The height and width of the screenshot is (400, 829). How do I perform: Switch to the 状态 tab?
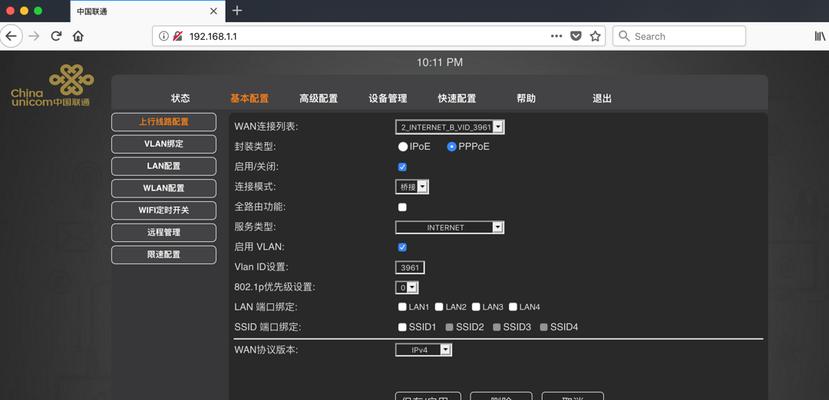pyautogui.click(x=180, y=98)
